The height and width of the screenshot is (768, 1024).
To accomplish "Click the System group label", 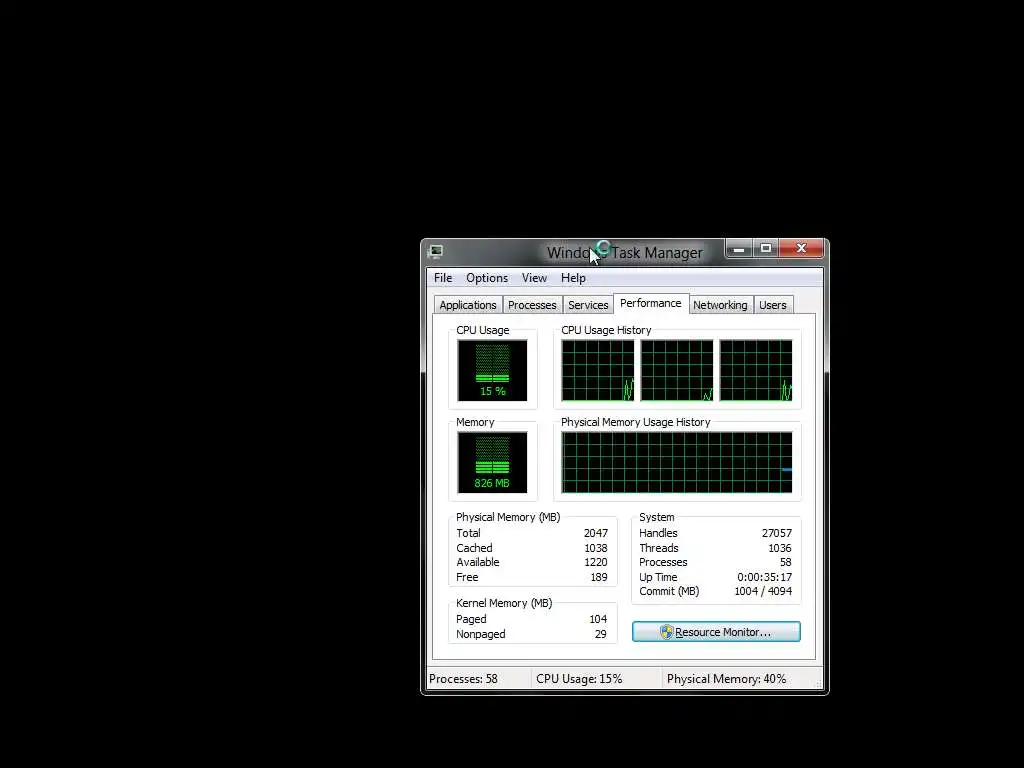I will pos(656,517).
